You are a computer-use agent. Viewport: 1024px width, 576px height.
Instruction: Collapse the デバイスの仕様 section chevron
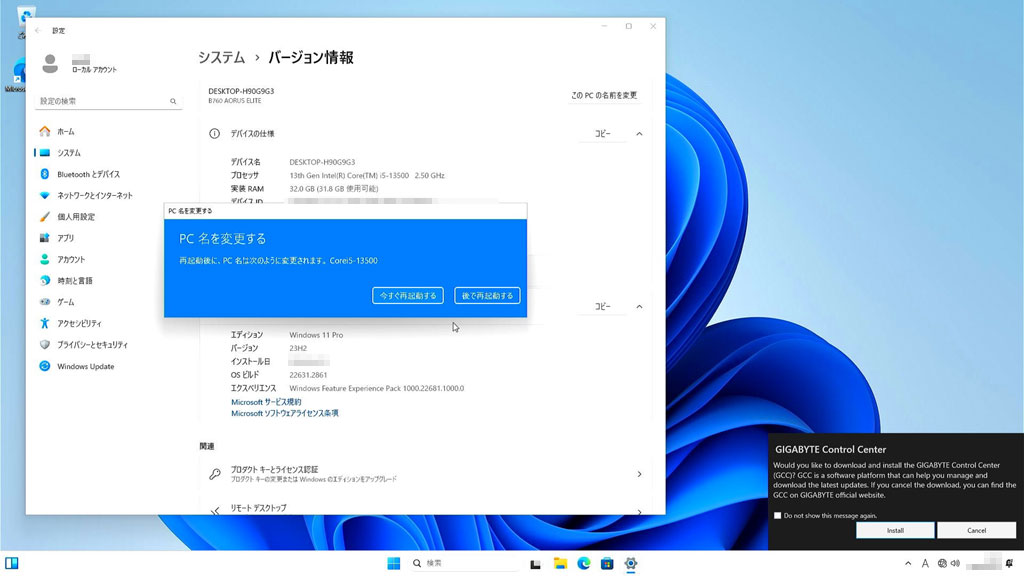pyautogui.click(x=639, y=133)
